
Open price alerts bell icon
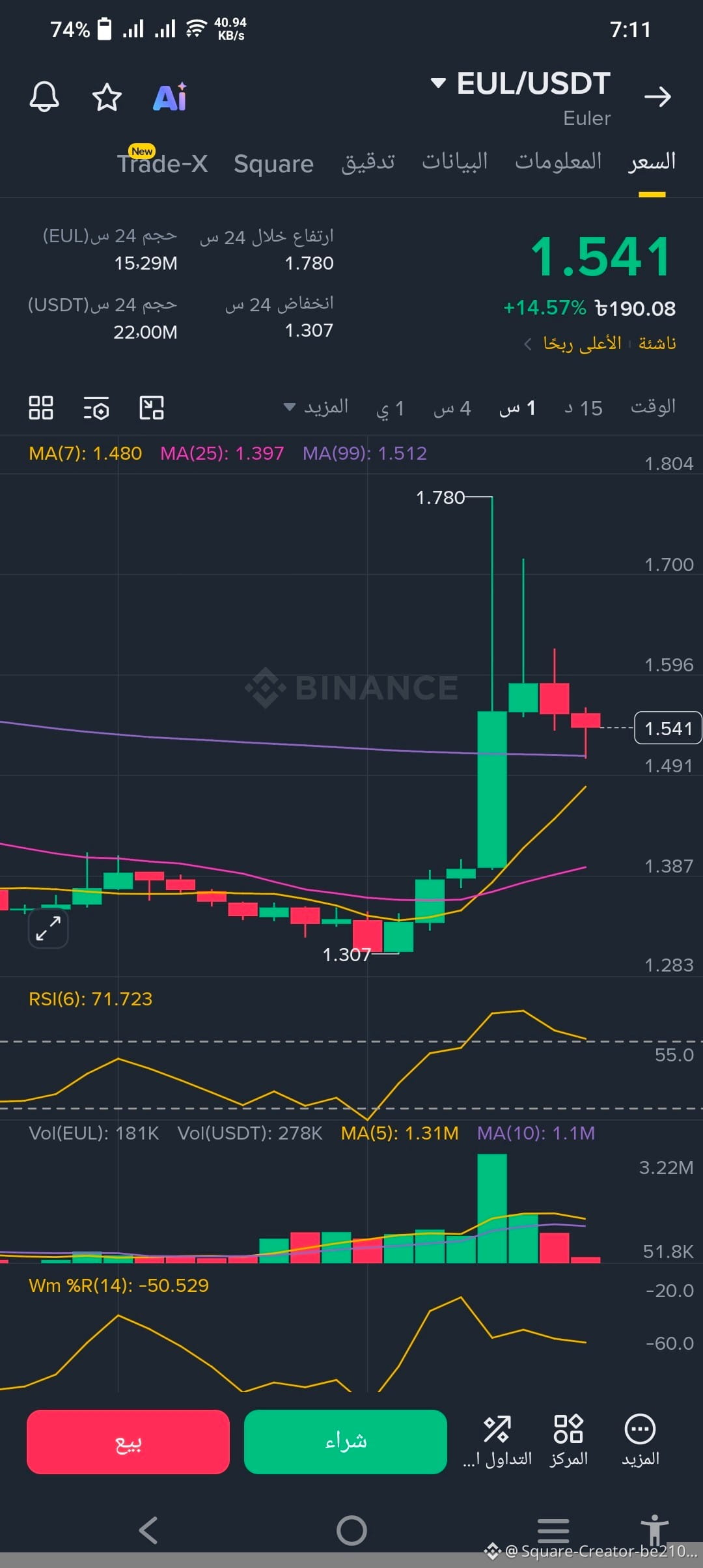coord(44,97)
